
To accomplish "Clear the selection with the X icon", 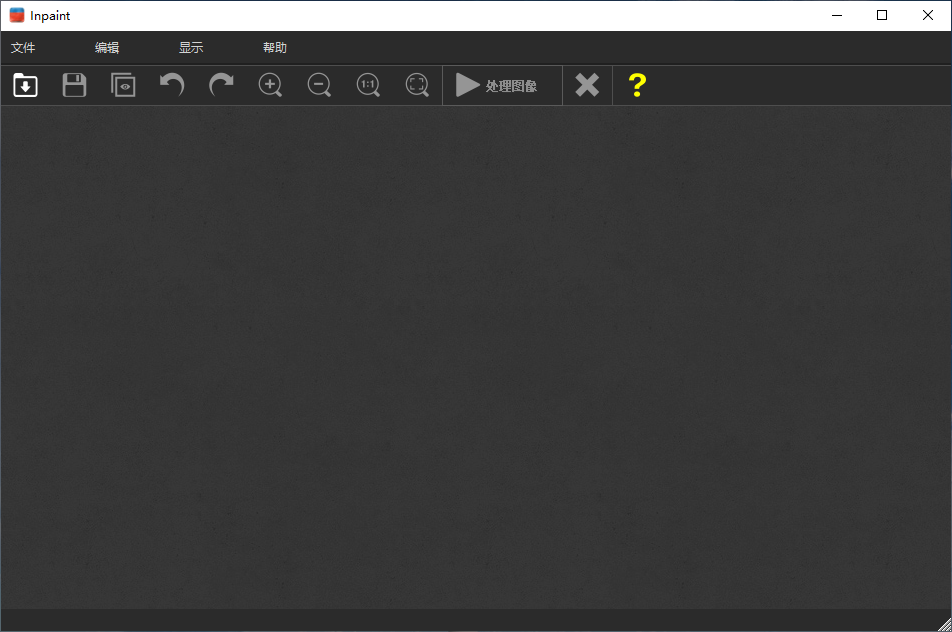I will click(586, 85).
